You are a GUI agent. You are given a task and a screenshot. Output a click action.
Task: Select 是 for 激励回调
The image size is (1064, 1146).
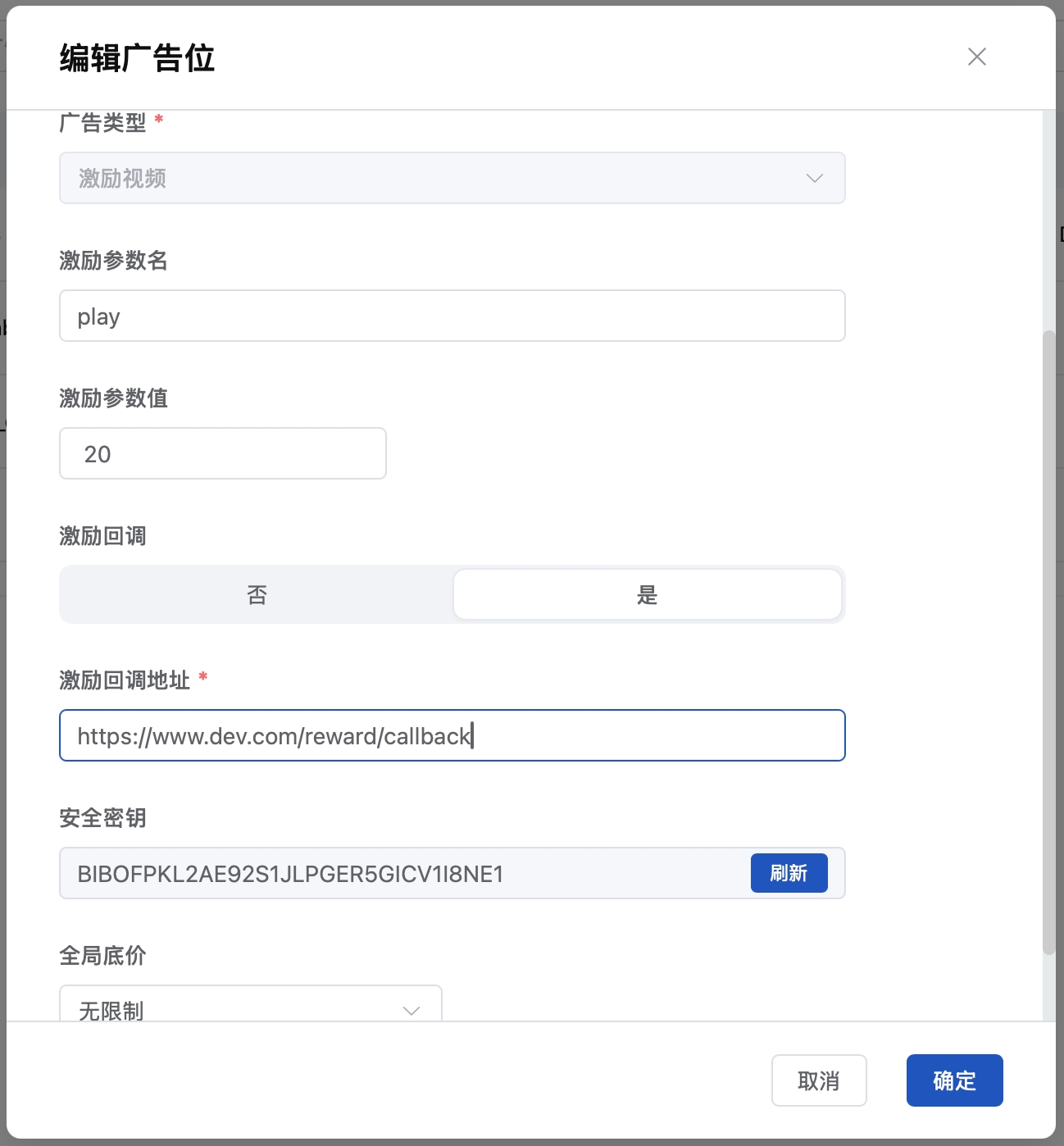click(647, 594)
